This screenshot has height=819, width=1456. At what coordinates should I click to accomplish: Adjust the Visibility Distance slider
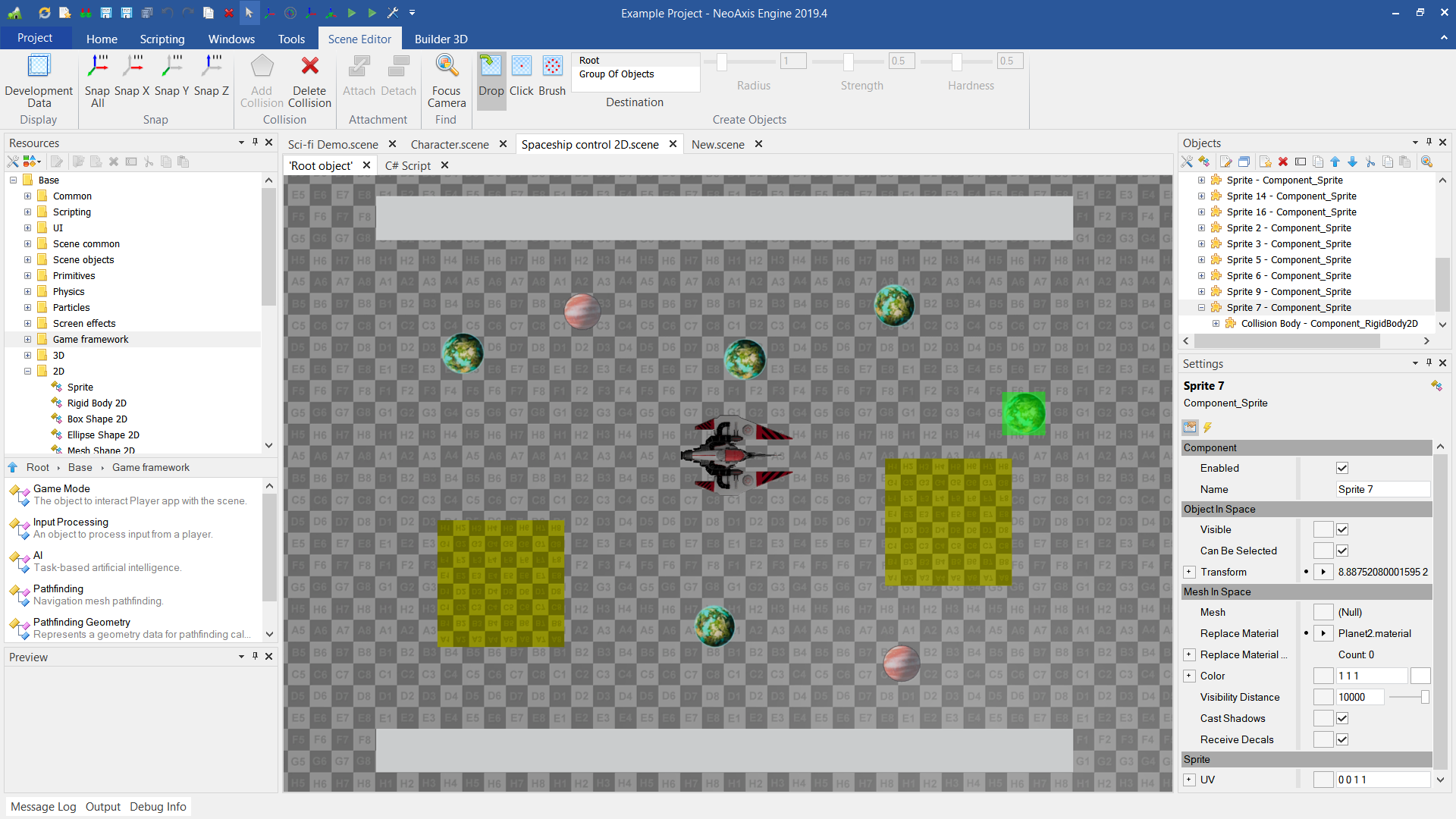1425,697
